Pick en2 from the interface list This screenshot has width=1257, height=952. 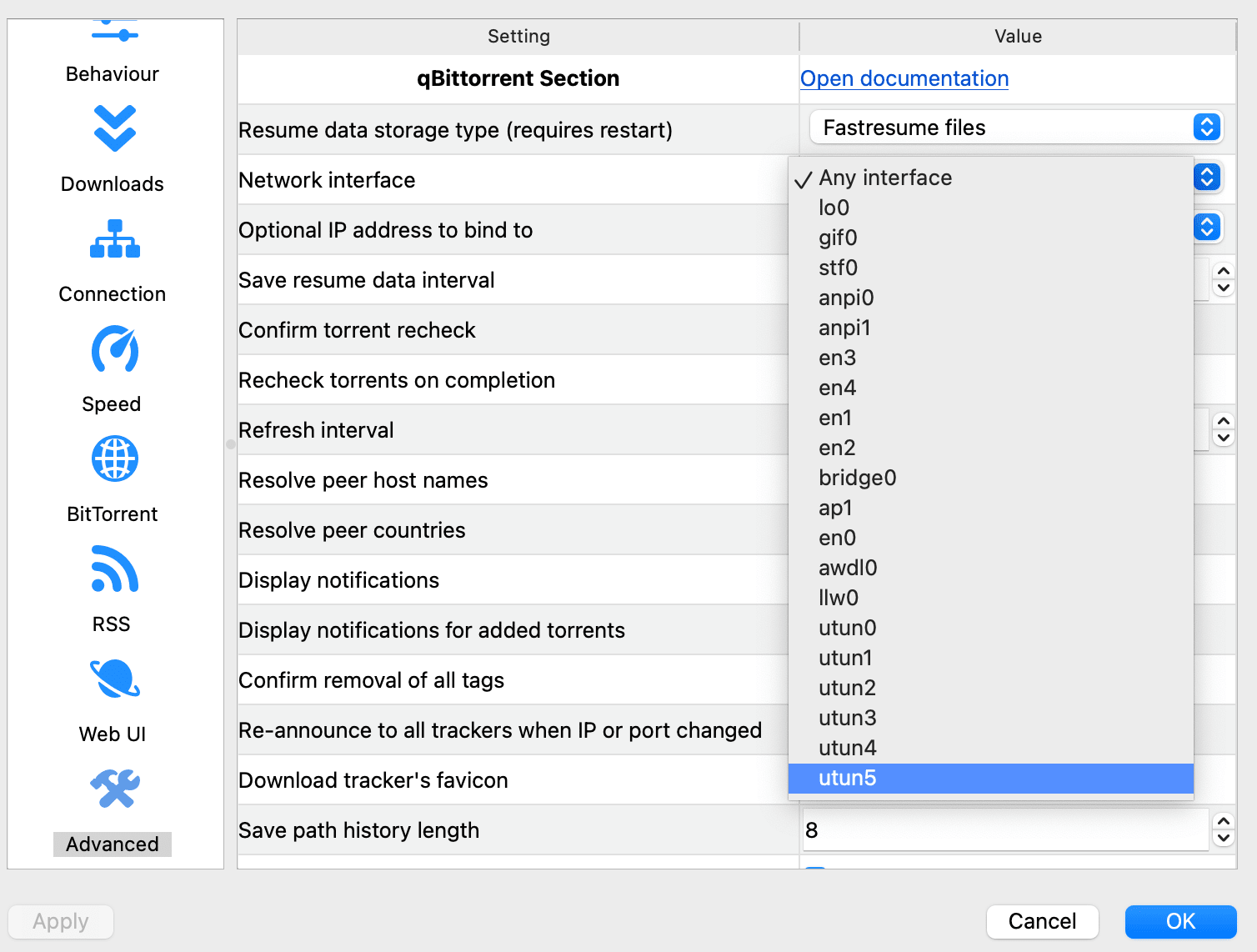pyautogui.click(x=991, y=448)
